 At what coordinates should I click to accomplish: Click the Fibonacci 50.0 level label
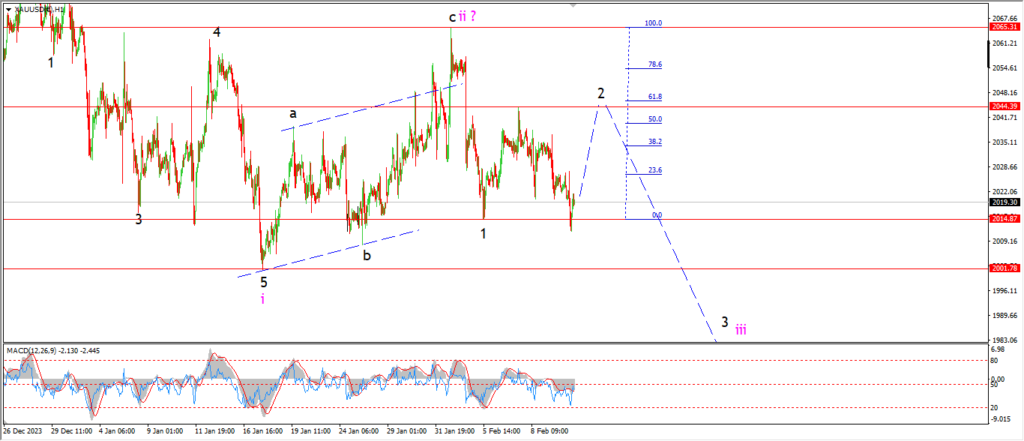[653, 119]
